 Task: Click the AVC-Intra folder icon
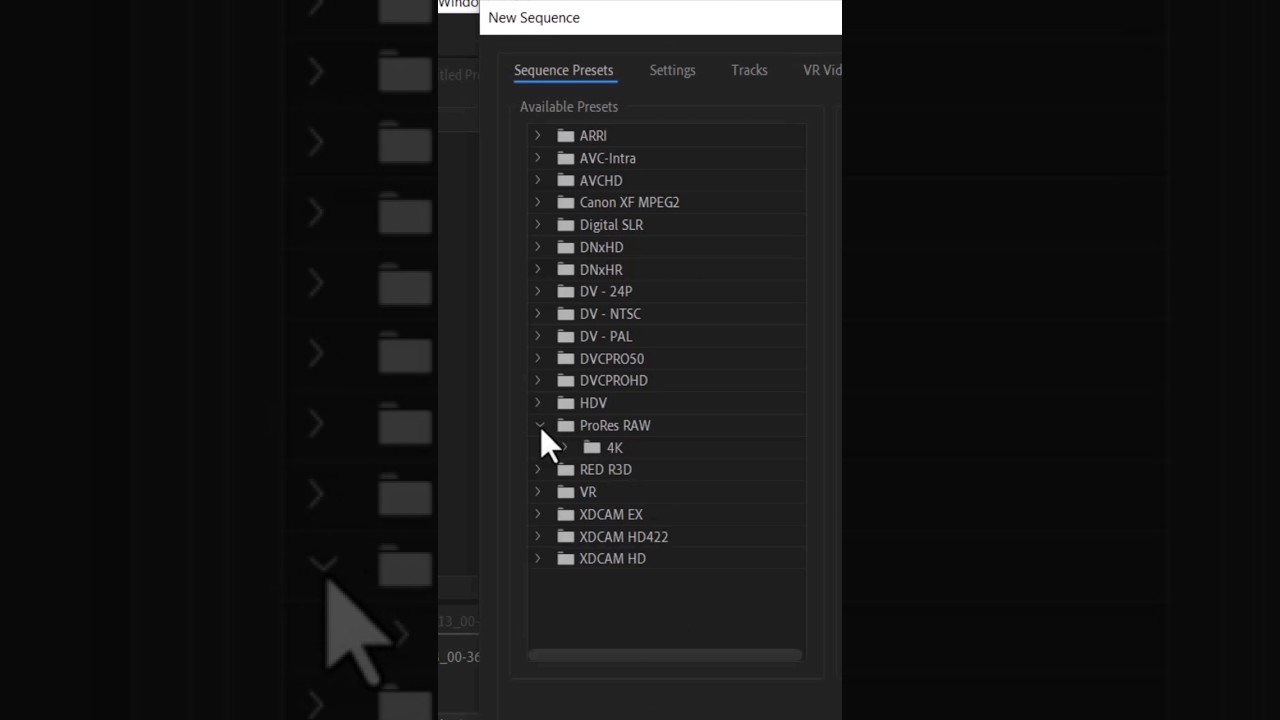(x=565, y=158)
